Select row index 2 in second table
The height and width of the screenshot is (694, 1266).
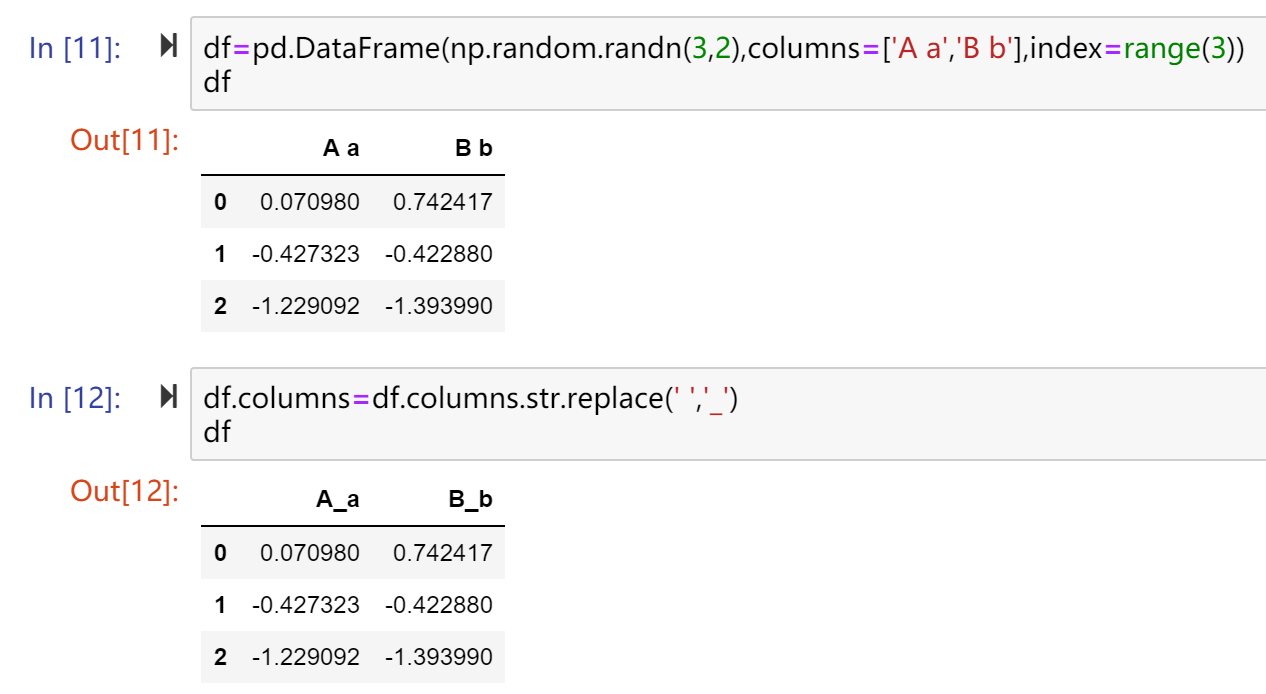pyautogui.click(x=220, y=657)
